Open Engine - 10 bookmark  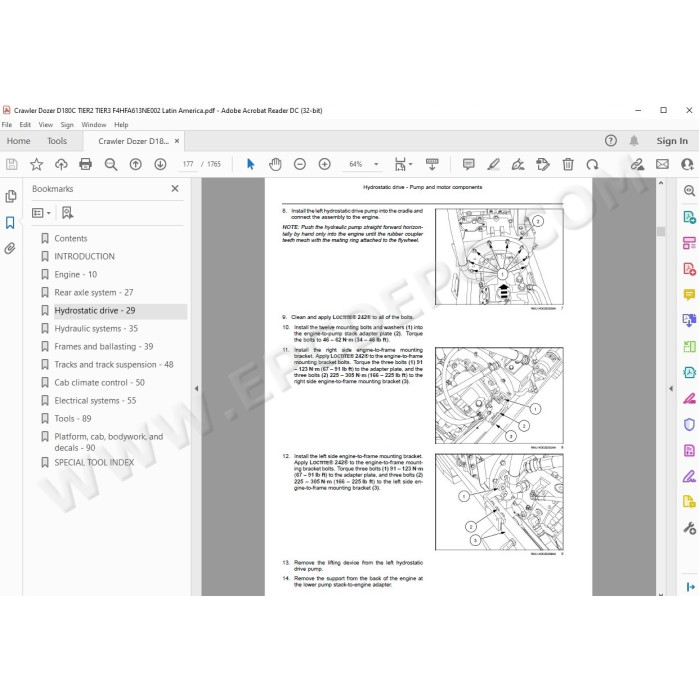pyautogui.click(x=75, y=275)
